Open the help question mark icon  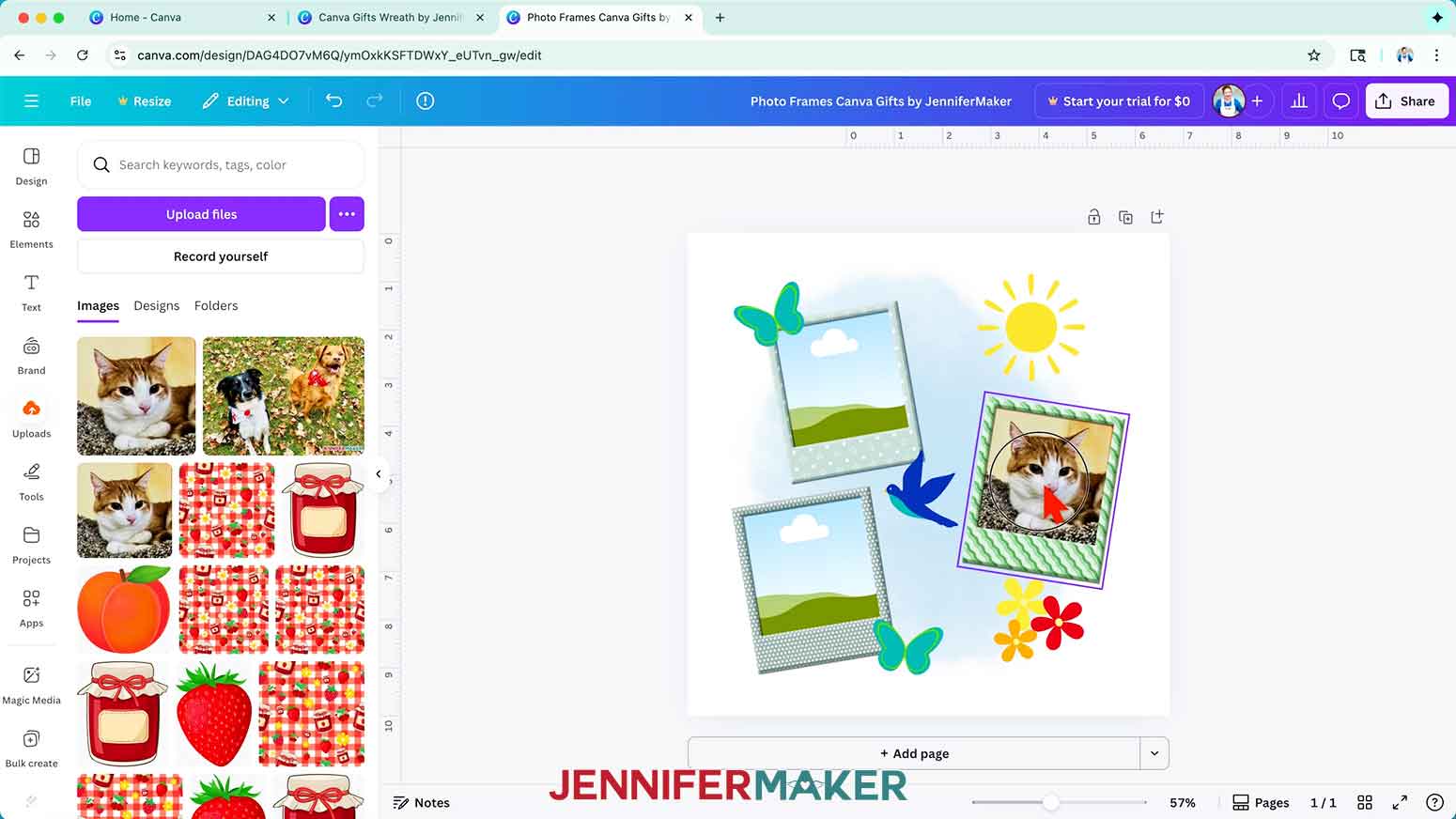(1434, 802)
